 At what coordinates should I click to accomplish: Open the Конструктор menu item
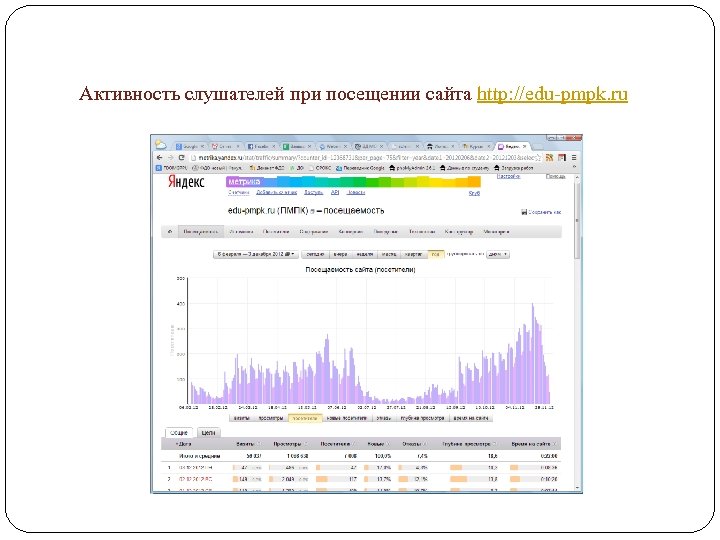click(459, 232)
